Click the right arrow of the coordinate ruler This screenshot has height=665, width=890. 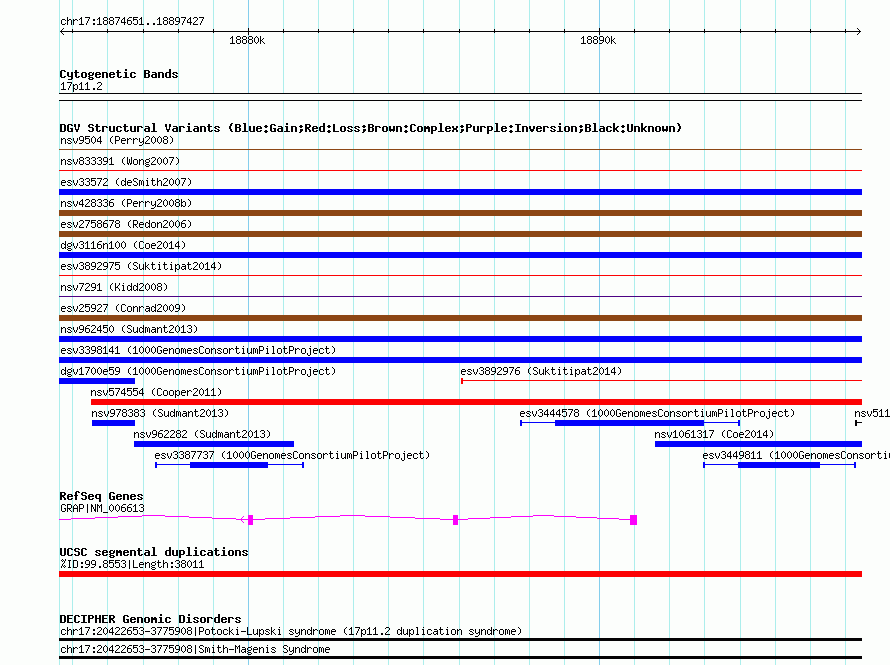(x=858, y=32)
